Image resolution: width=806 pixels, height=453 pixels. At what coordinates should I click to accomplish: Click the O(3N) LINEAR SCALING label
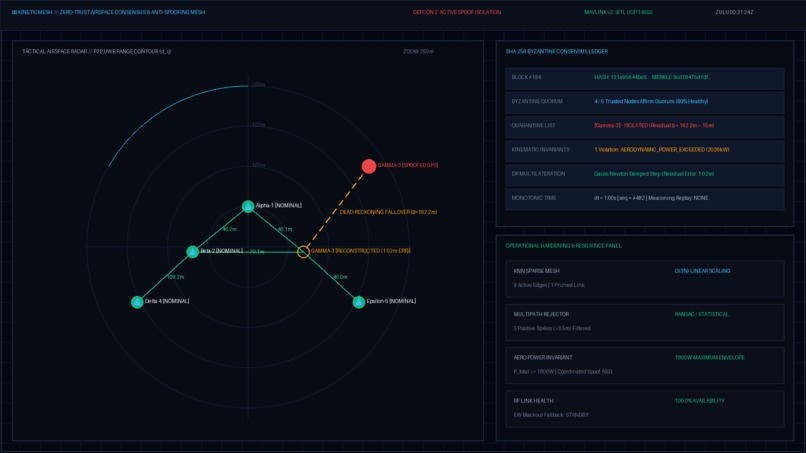702,271
